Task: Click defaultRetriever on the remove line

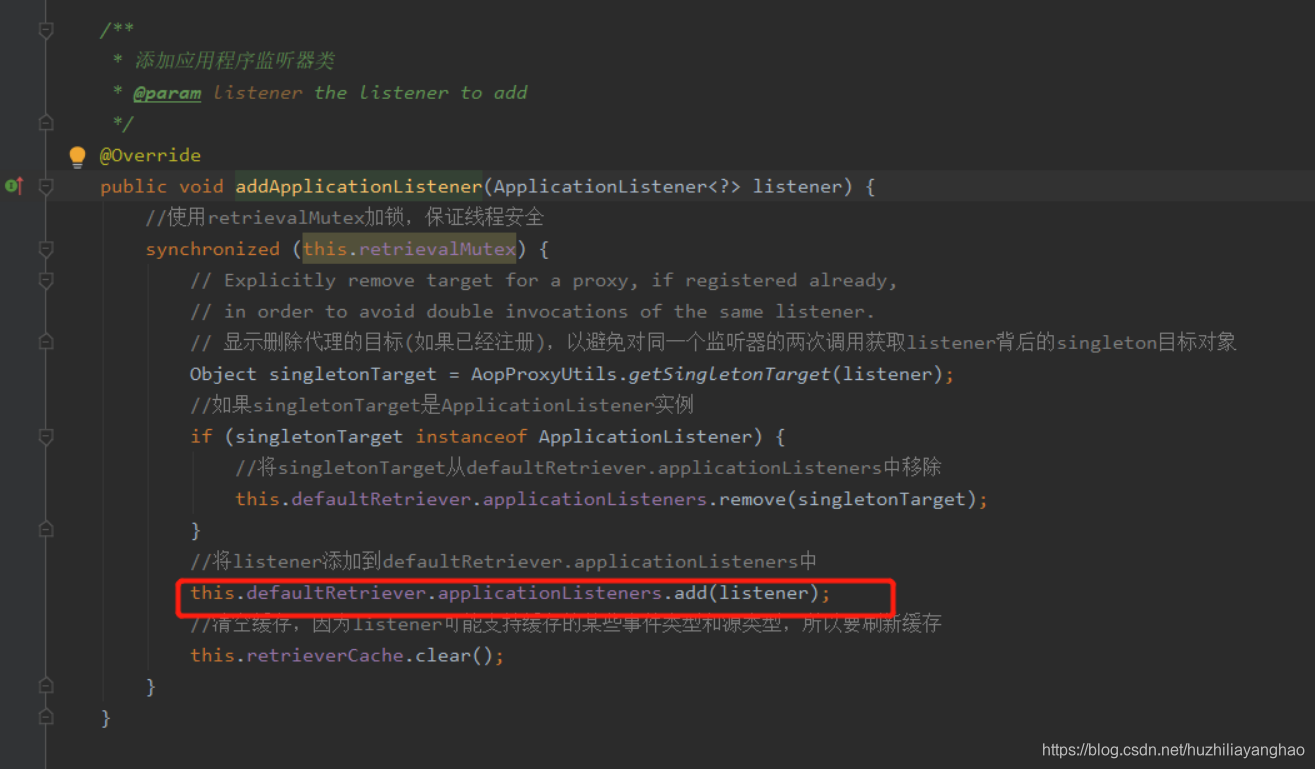Action: coord(381,499)
